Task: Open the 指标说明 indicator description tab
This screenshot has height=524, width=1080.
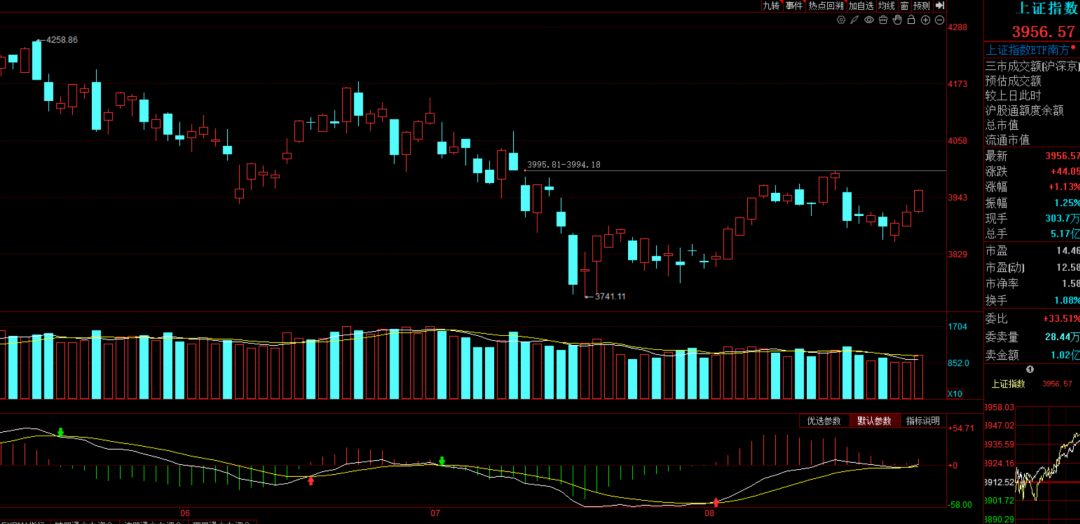Action: (923, 421)
